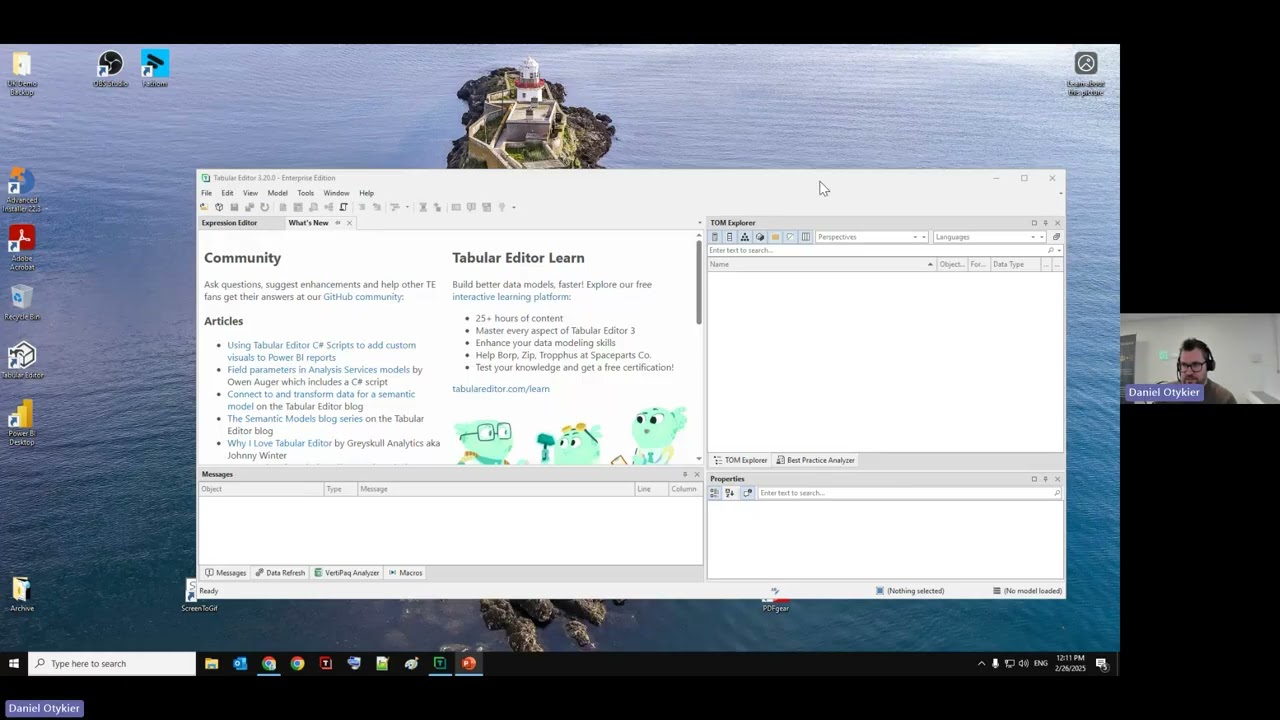1280x720 pixels.
Task: Toggle the hierarchy icon in TOM Explorer
Action: point(745,237)
